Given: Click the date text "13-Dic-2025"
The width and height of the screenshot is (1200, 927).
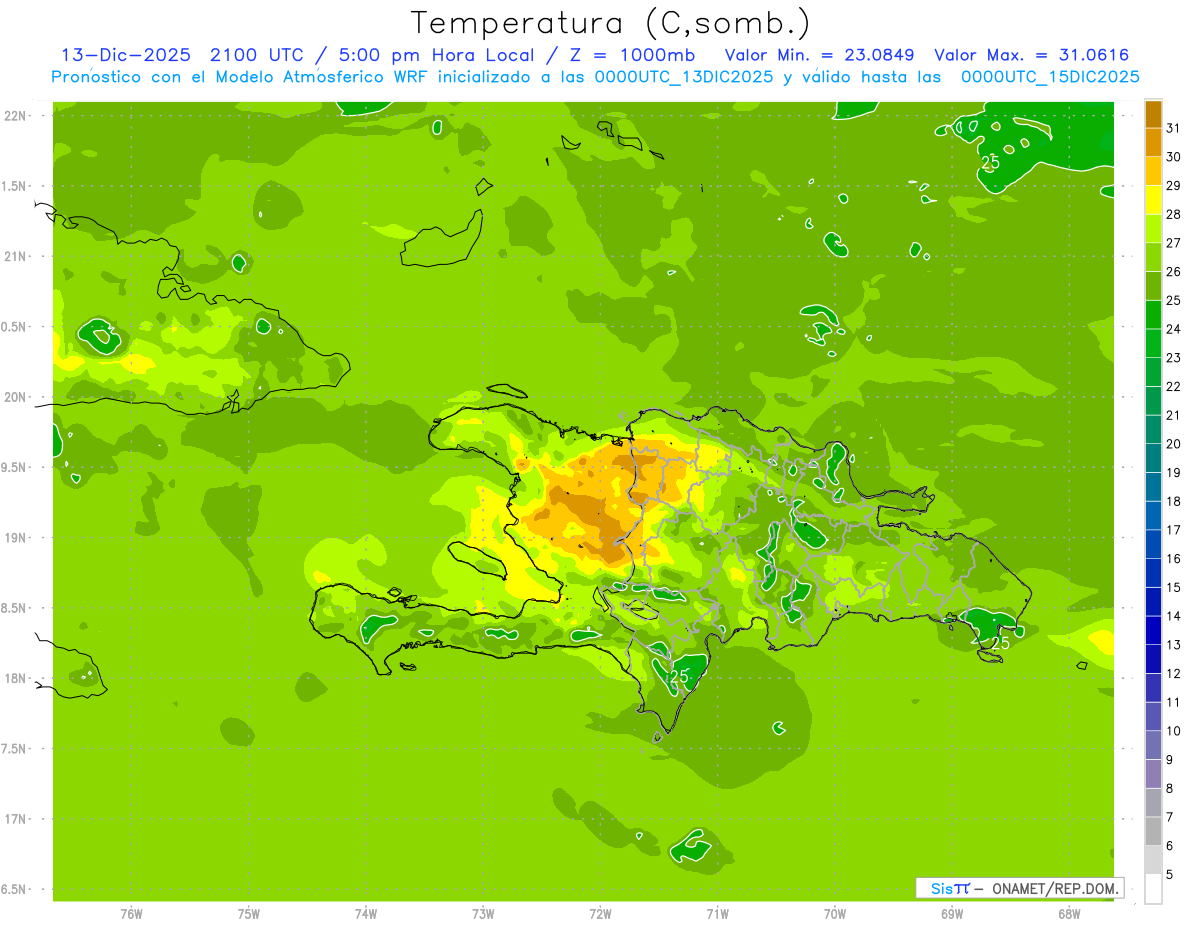Looking at the screenshot, I should coord(126,55).
